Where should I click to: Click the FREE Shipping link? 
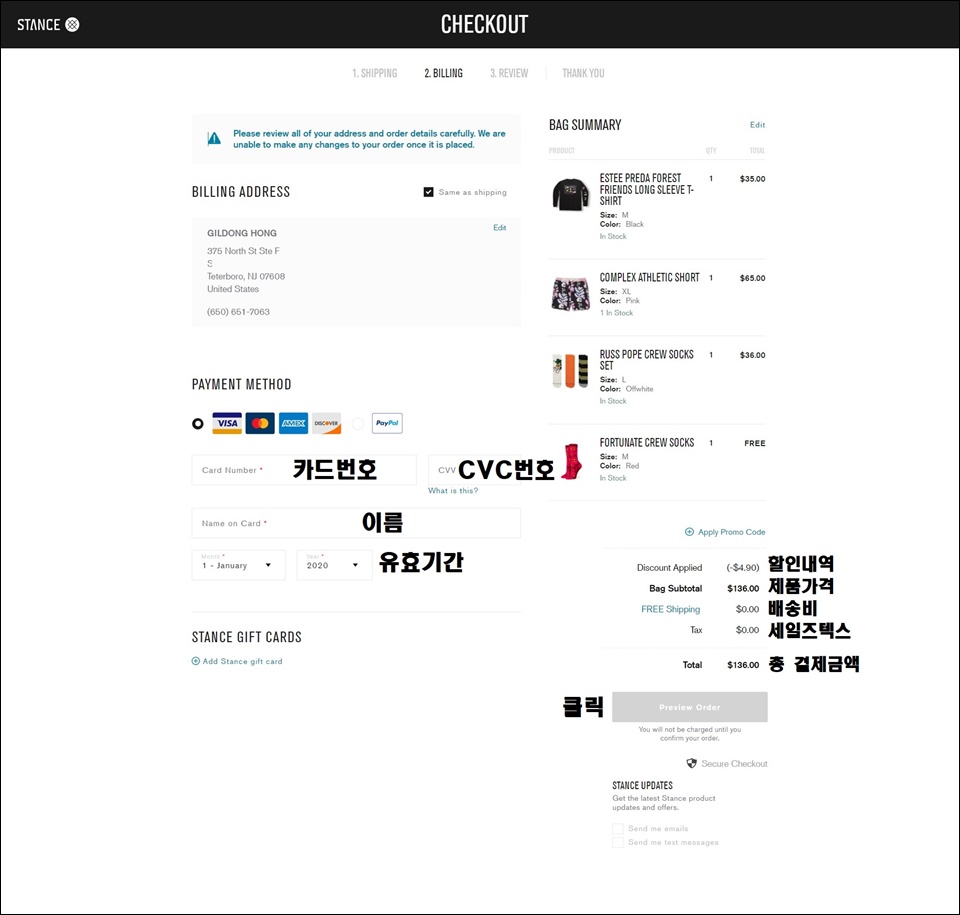(670, 609)
